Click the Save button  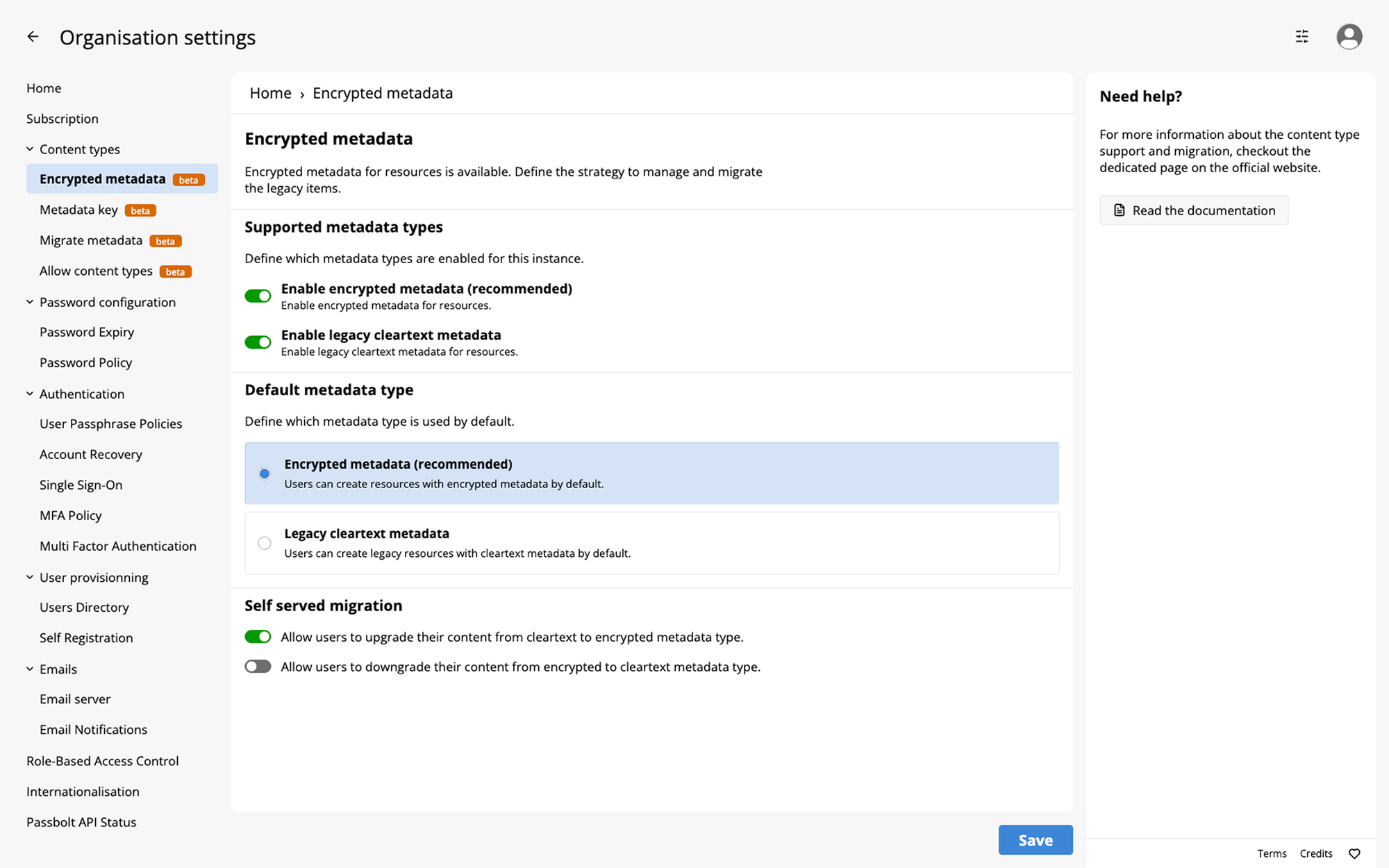coord(1035,840)
